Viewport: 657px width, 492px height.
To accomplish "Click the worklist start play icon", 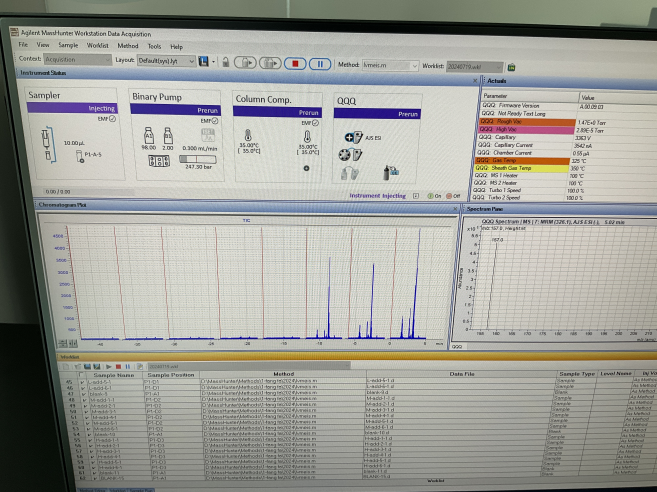I will tap(109, 366).
